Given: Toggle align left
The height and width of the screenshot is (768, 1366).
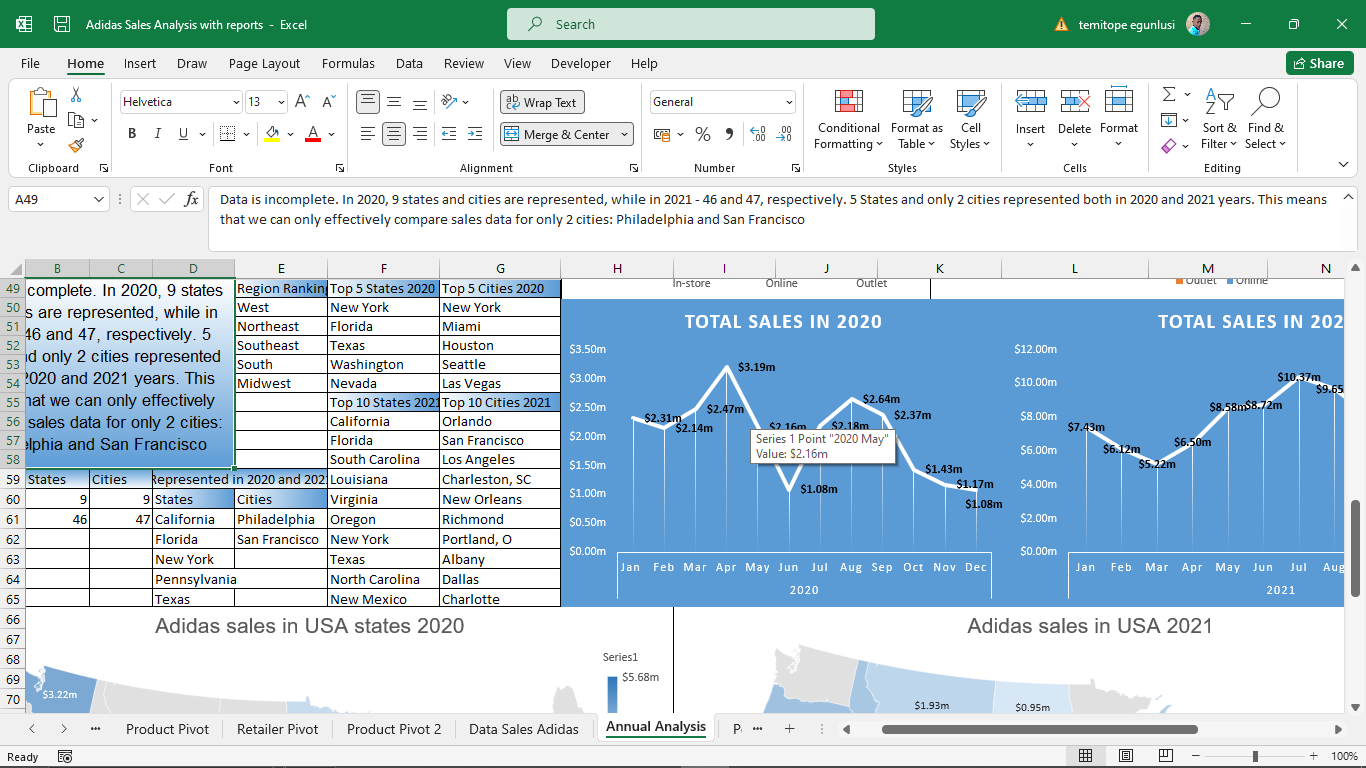Looking at the screenshot, I should tap(368, 134).
